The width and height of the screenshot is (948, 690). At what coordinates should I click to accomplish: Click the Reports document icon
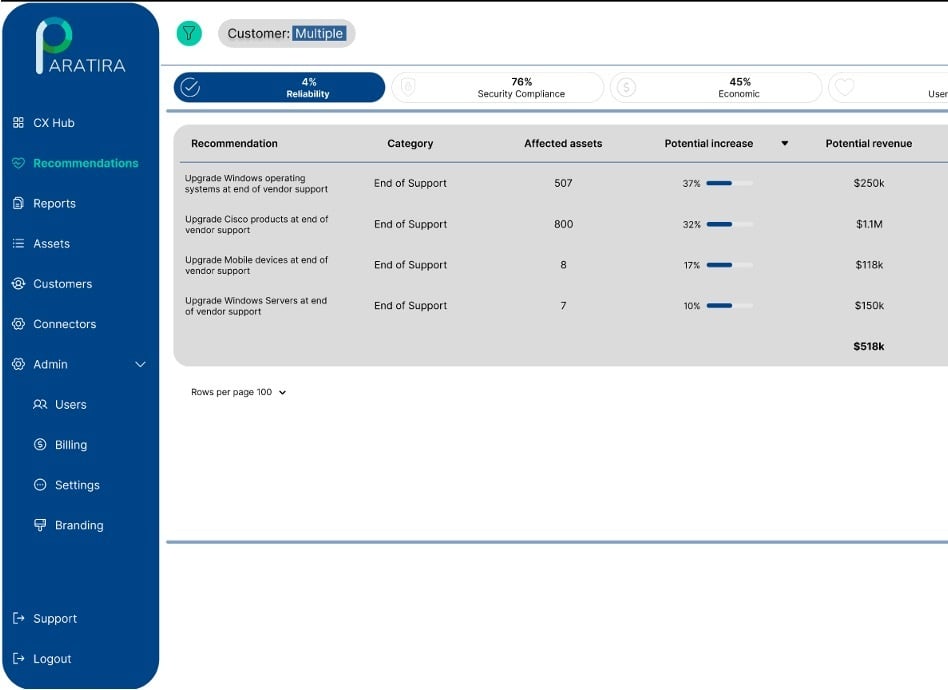point(18,203)
